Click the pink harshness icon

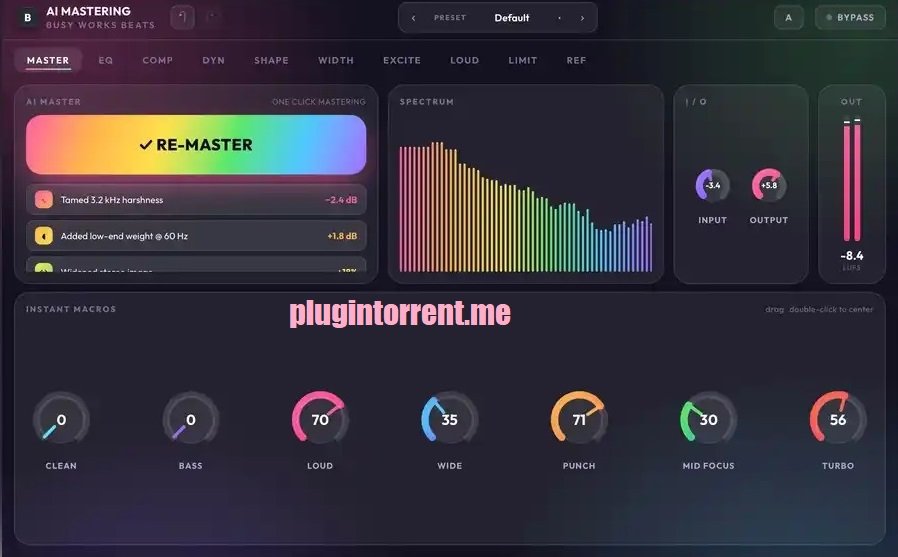(44, 200)
